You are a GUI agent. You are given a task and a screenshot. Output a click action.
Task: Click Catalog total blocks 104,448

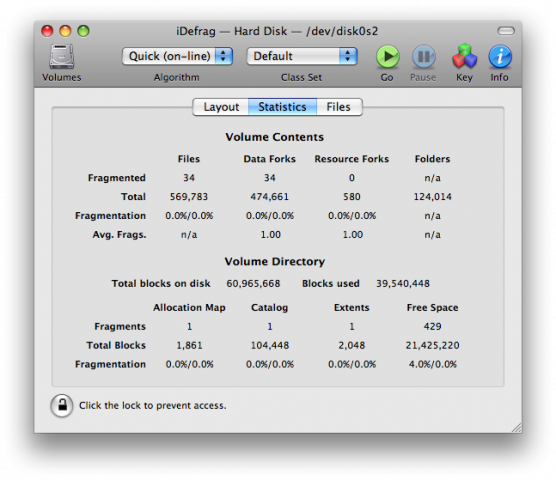tap(270, 345)
